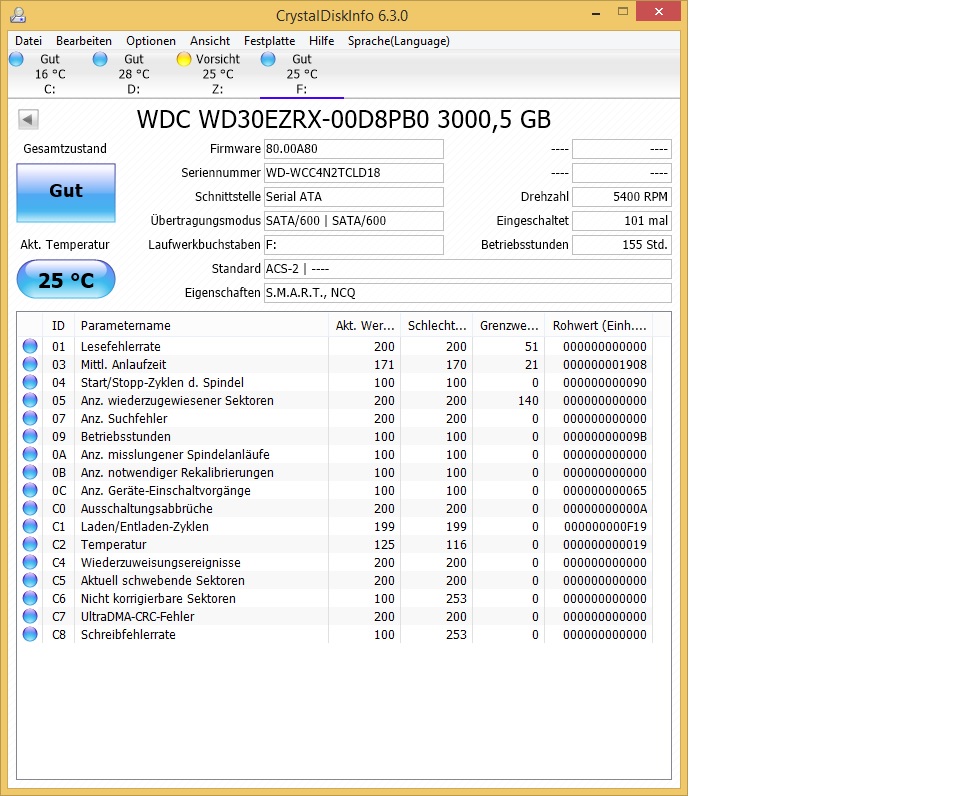The width and height of the screenshot is (967, 796).
Task: Sort by Parametername column header
Action: click(x=201, y=325)
